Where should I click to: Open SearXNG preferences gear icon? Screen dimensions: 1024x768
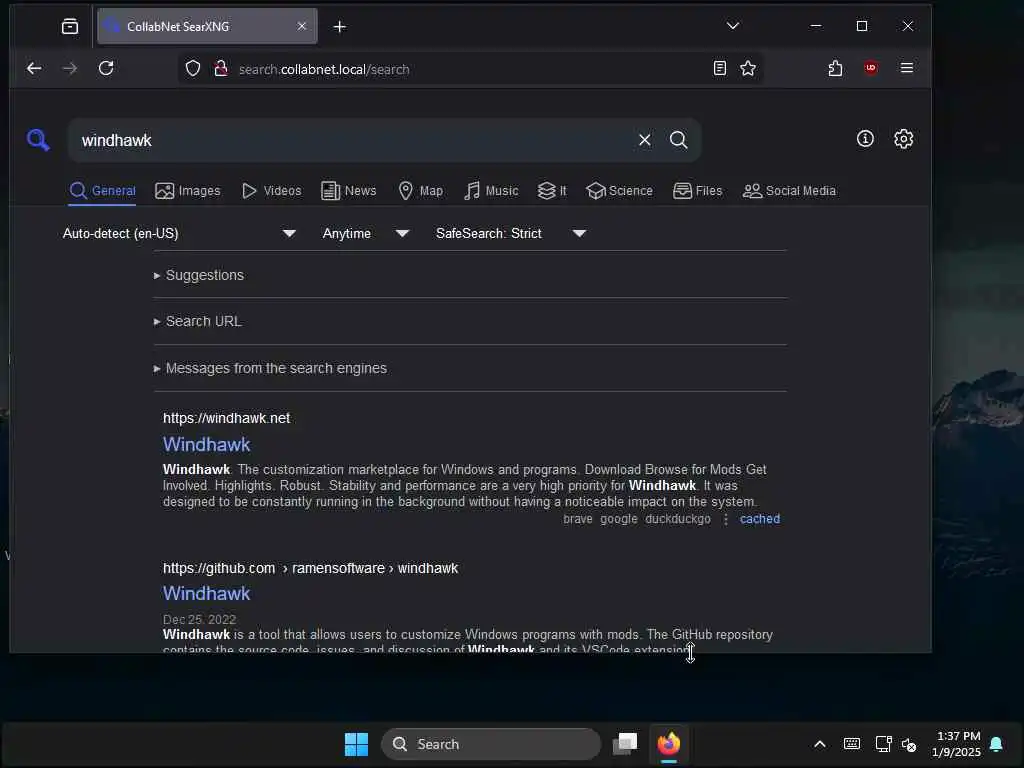[x=903, y=138]
